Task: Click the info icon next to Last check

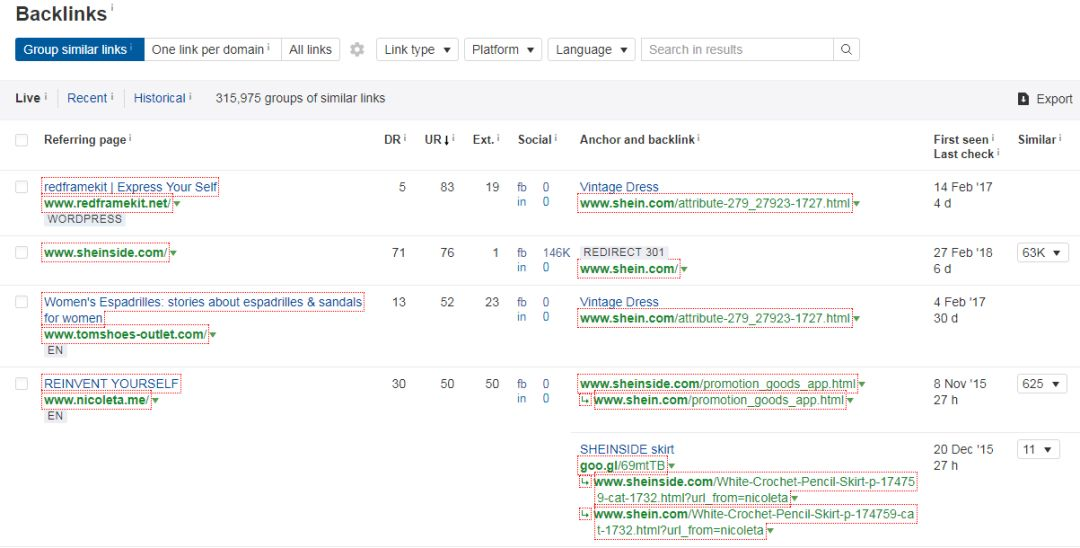Action: pyautogui.click(x=998, y=152)
